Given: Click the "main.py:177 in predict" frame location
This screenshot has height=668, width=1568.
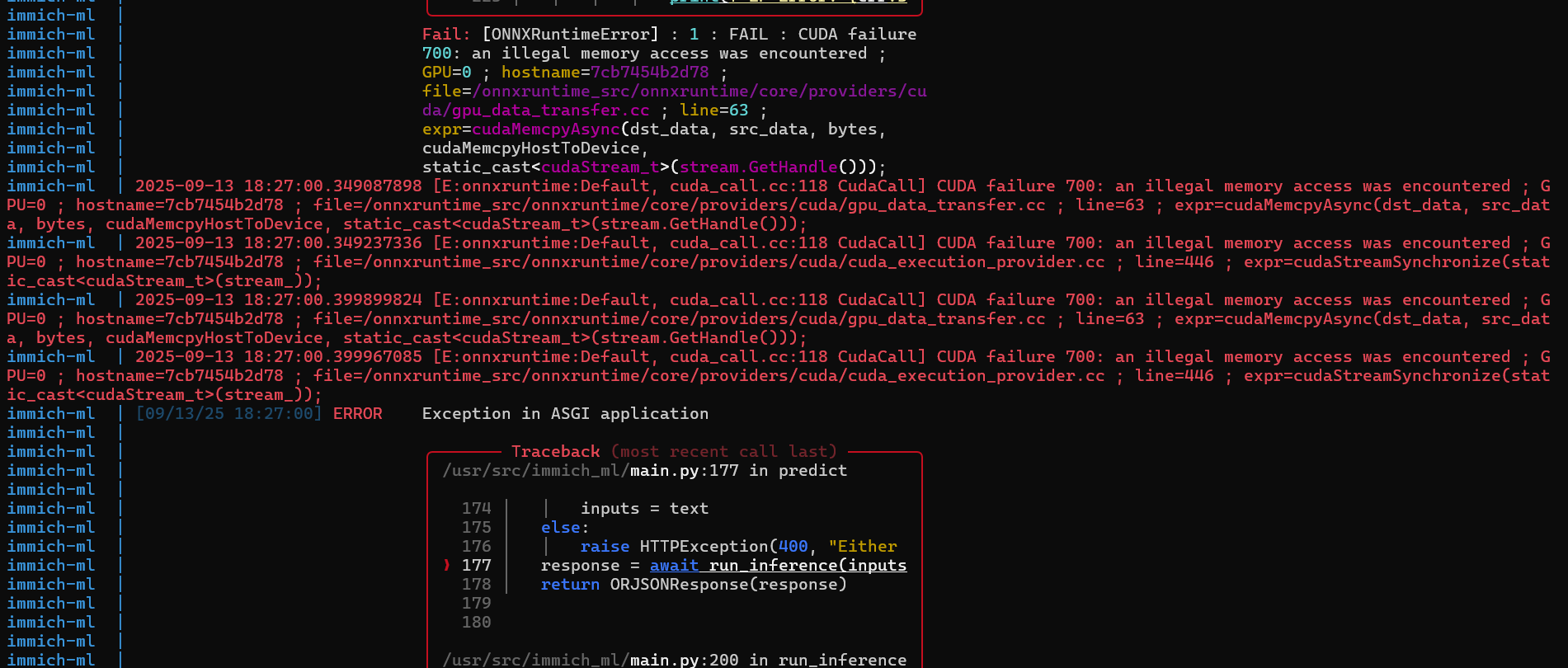Looking at the screenshot, I should pos(738,470).
